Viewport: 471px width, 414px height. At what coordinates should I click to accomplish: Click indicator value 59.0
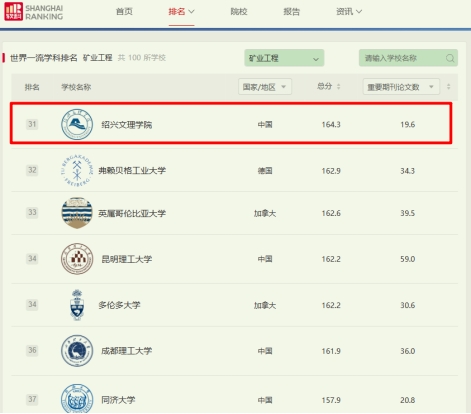408,259
